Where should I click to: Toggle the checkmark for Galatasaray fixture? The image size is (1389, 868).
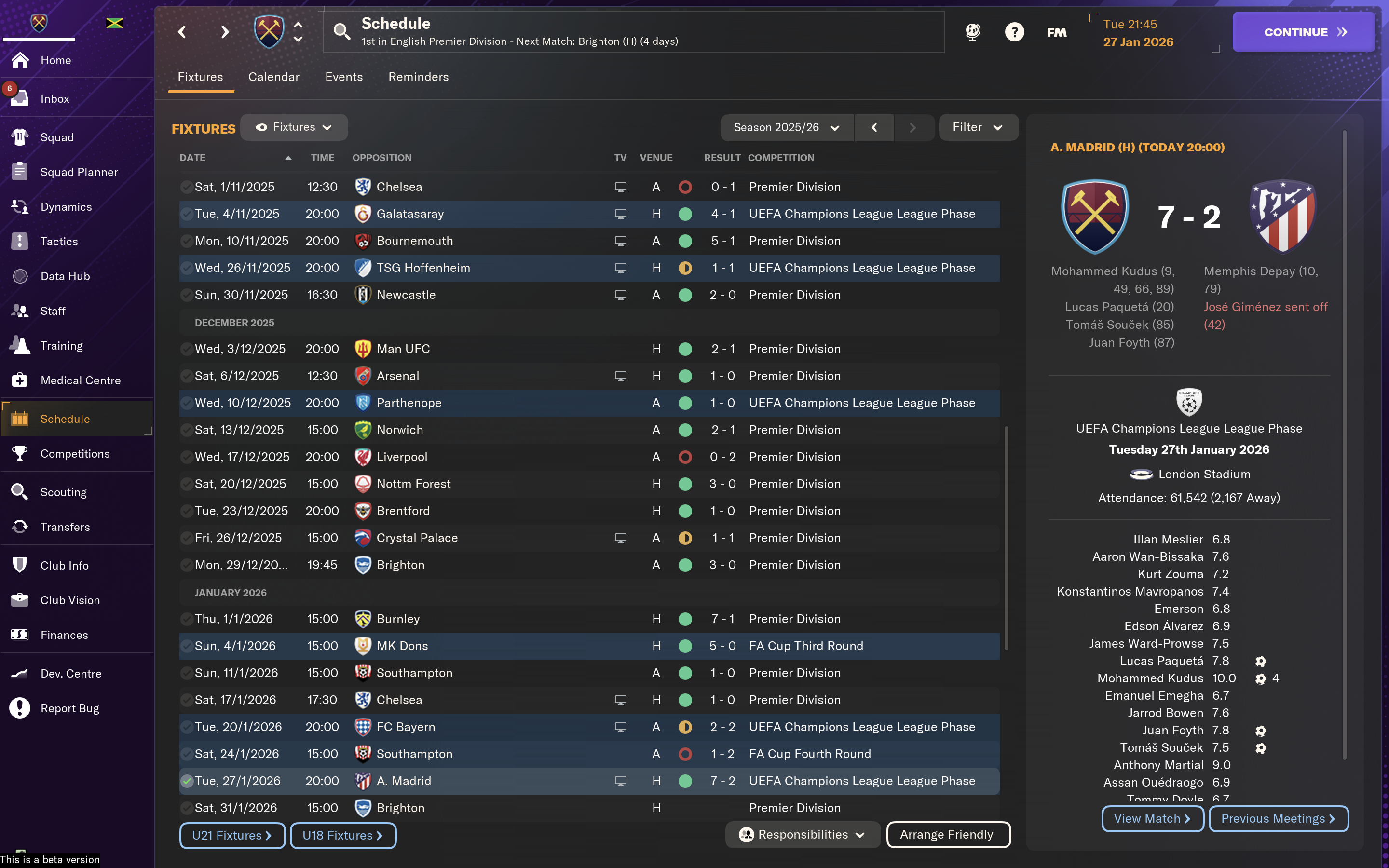point(187,214)
